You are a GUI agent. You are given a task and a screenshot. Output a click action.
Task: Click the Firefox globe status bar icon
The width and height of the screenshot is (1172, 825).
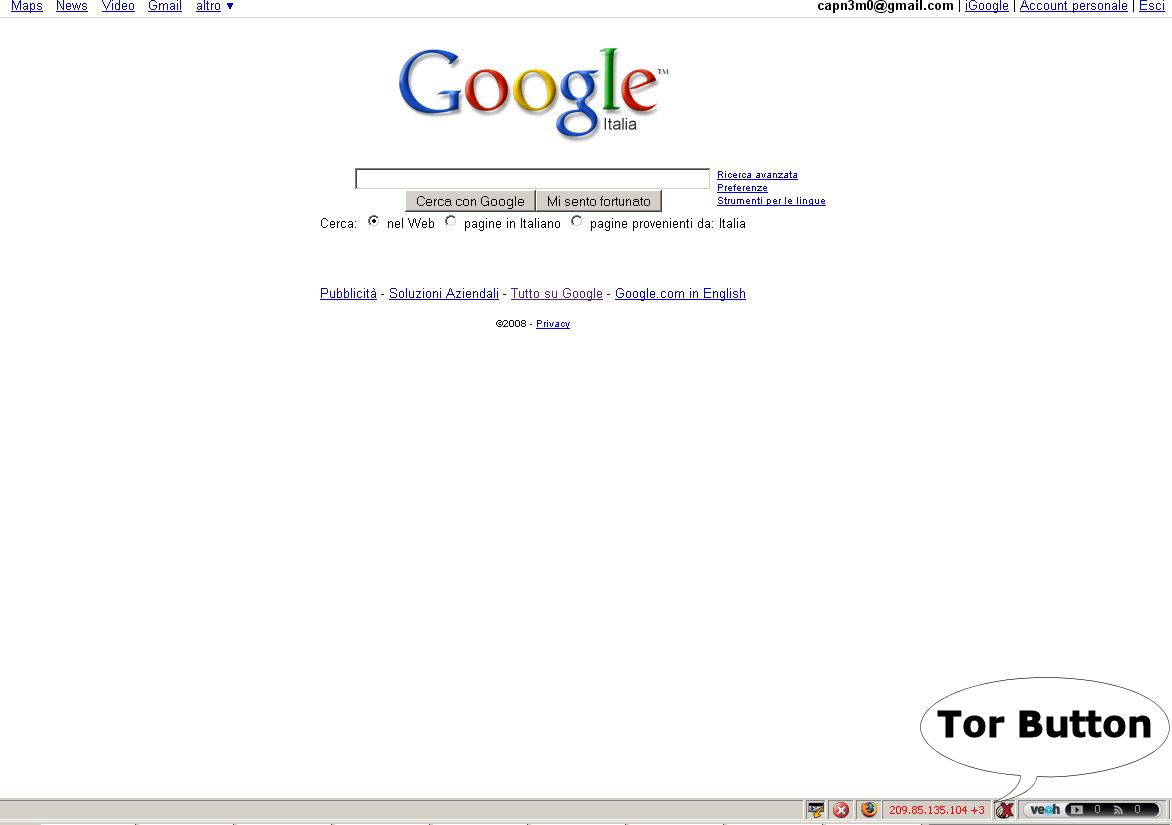coord(868,809)
